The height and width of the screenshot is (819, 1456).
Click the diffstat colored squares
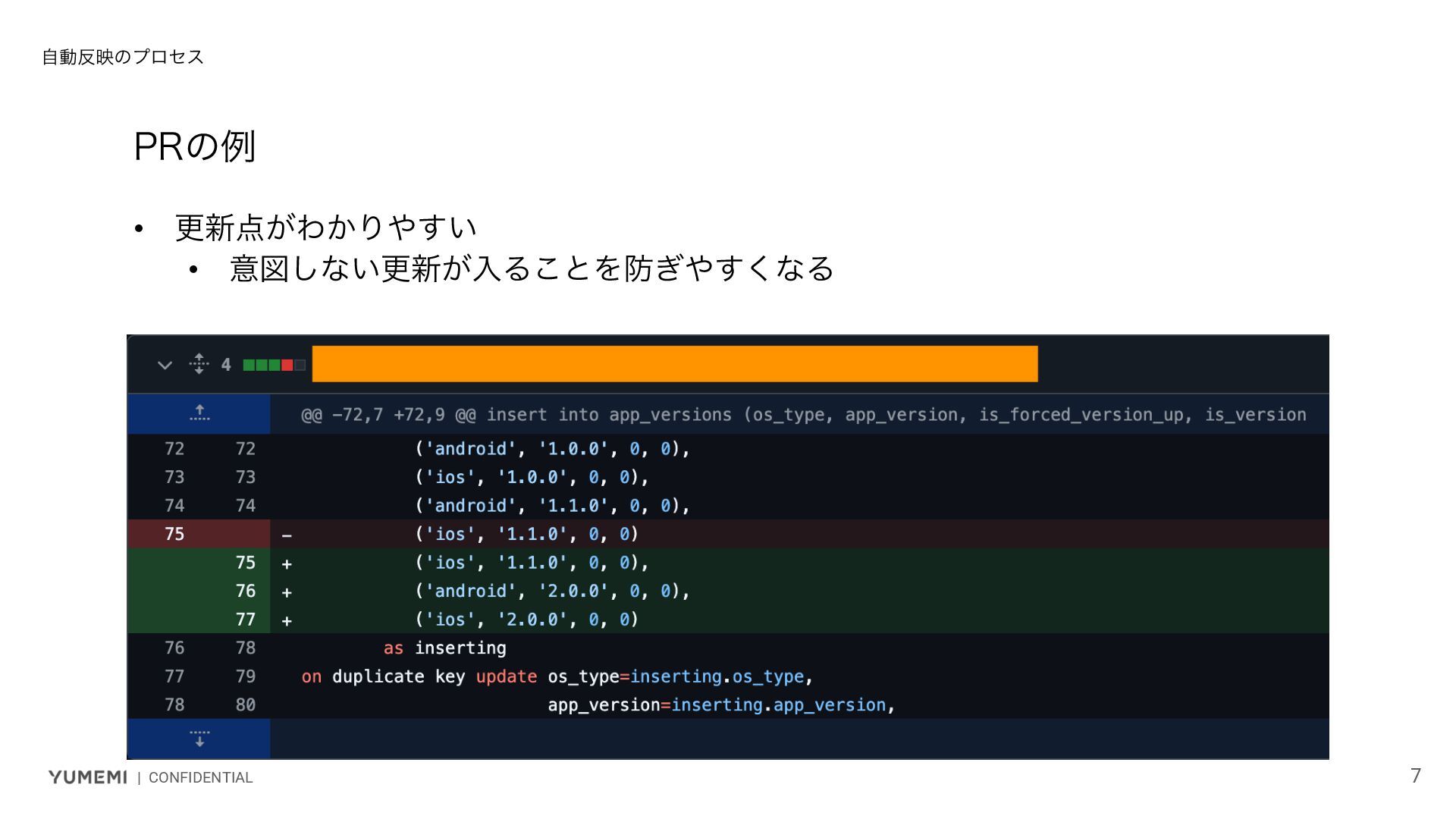point(274,366)
